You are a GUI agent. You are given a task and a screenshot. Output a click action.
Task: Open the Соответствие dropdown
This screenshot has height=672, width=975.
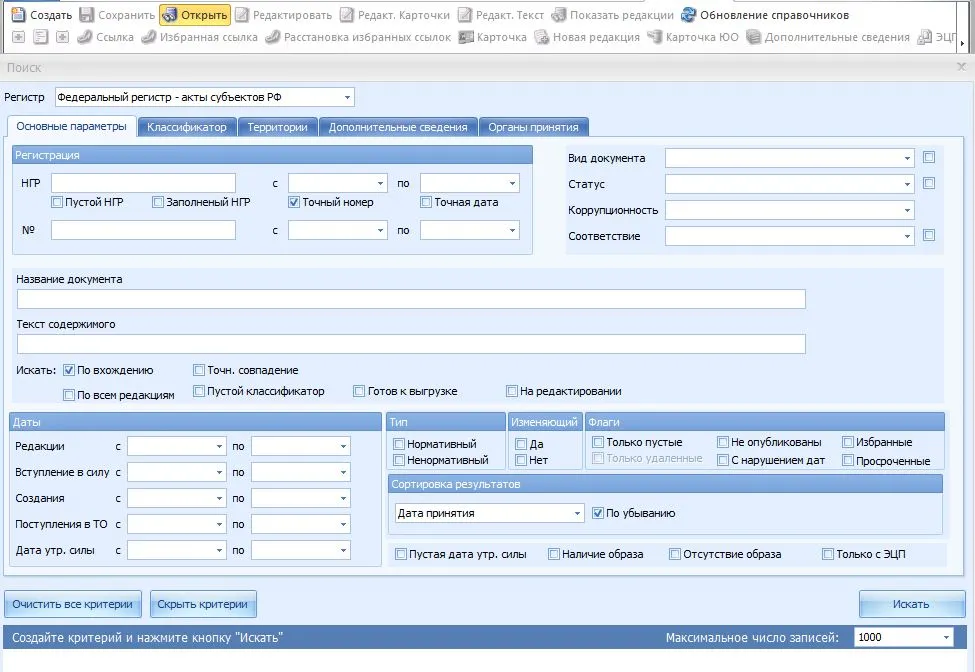coord(907,236)
